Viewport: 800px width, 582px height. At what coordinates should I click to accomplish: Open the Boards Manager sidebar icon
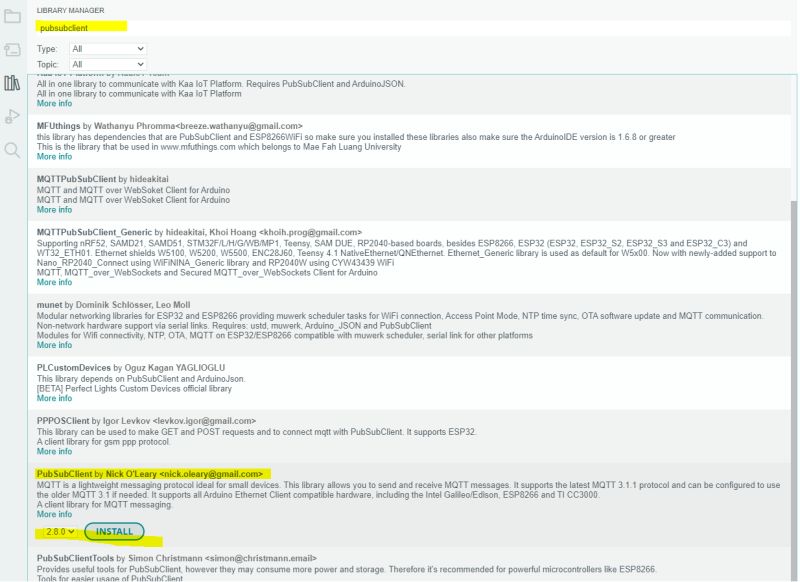tap(12, 49)
